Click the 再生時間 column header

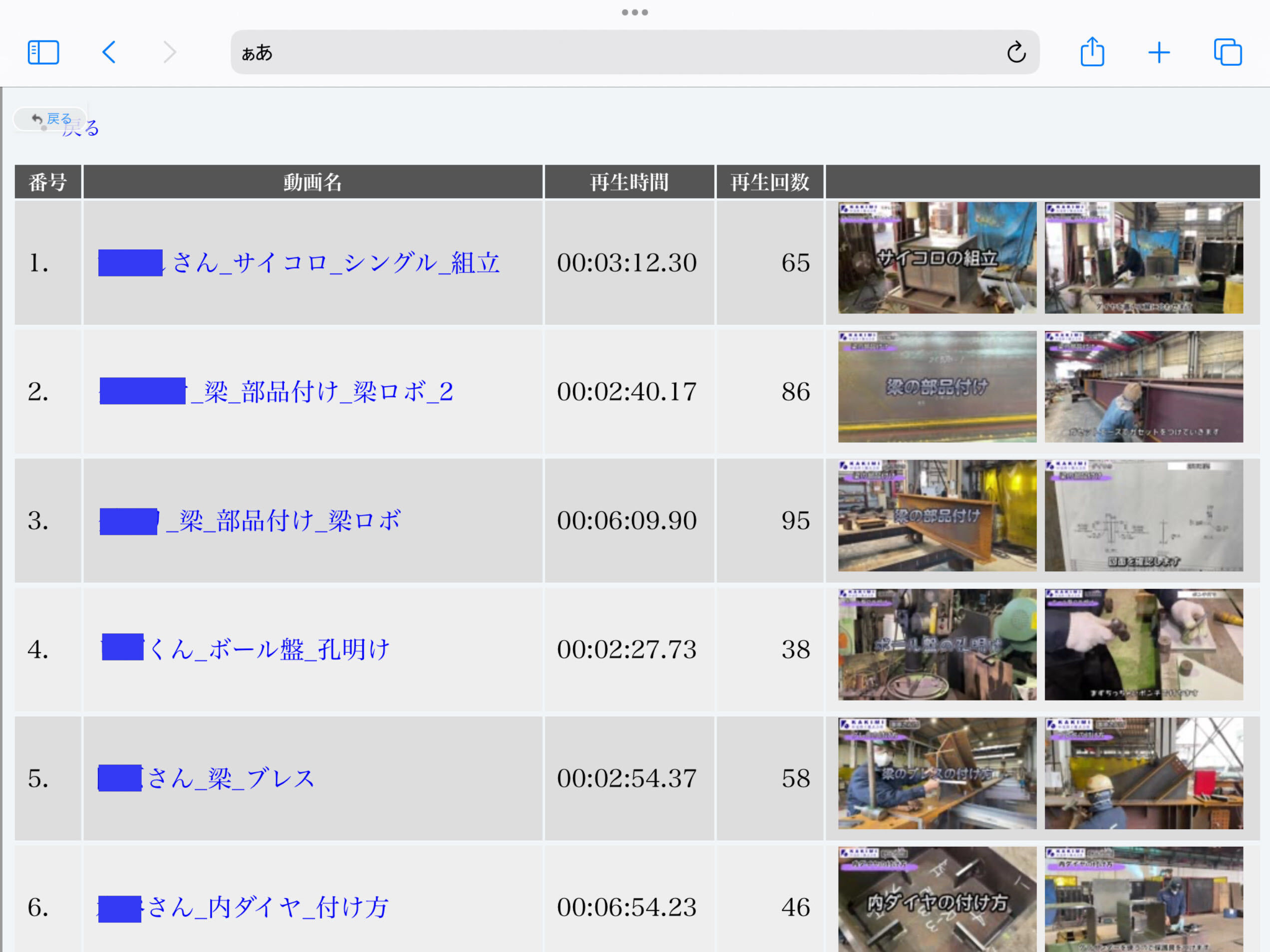[x=629, y=182]
